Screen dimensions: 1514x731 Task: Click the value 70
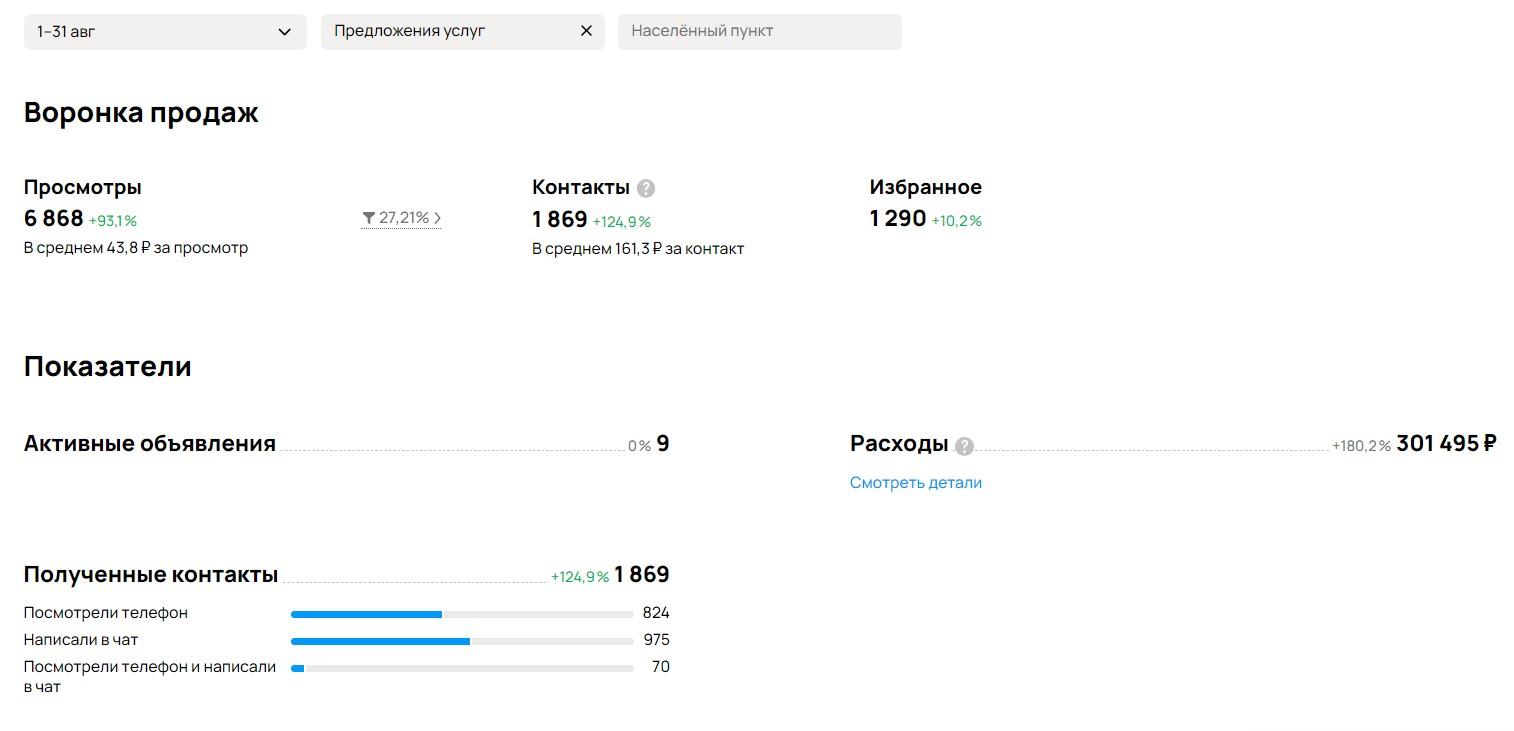(x=661, y=667)
